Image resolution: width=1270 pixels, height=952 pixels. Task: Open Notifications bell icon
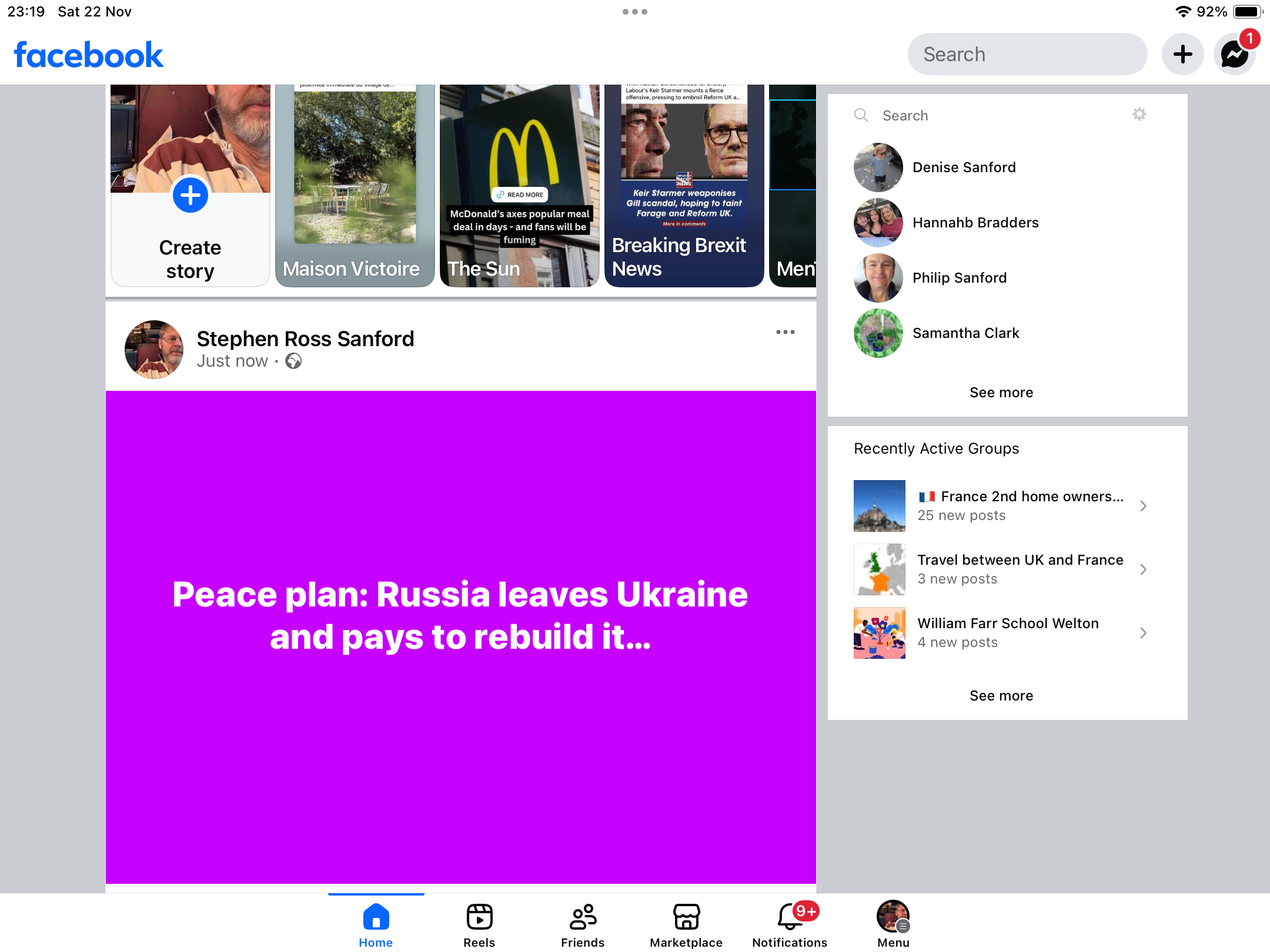790,917
